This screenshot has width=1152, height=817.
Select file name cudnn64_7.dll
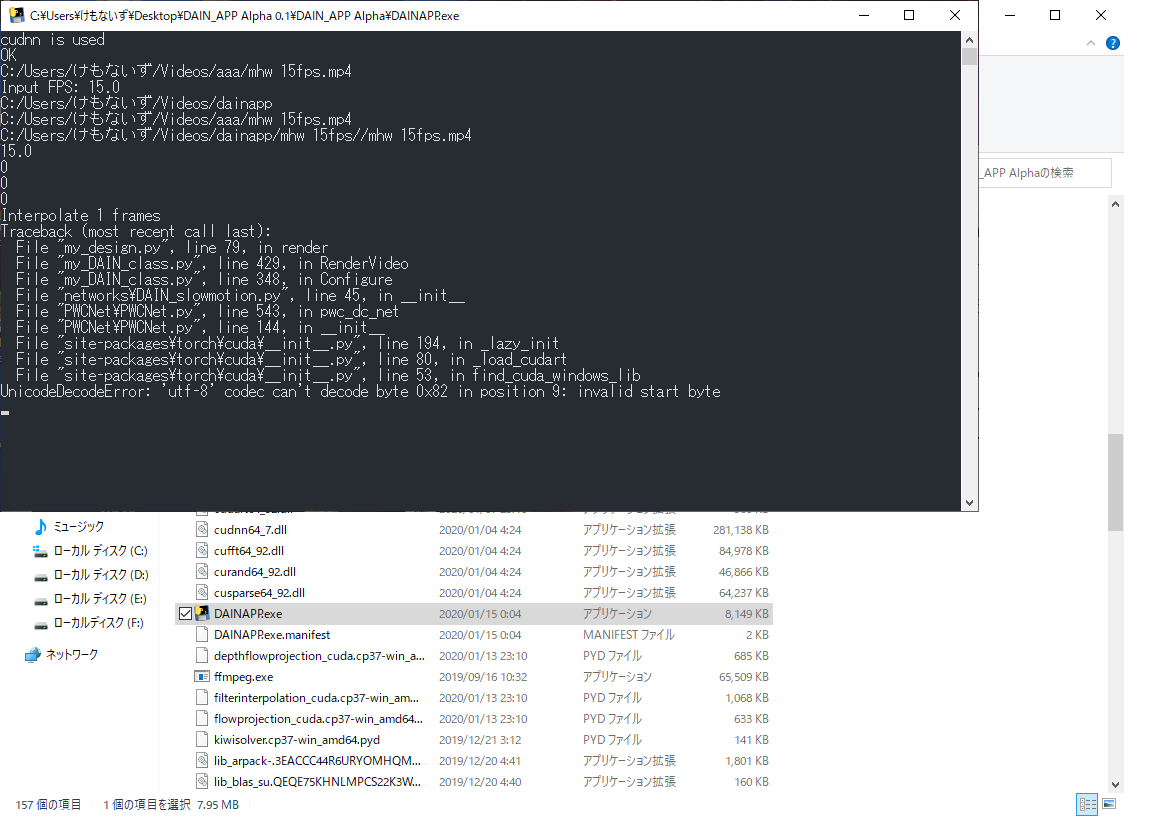coord(251,530)
